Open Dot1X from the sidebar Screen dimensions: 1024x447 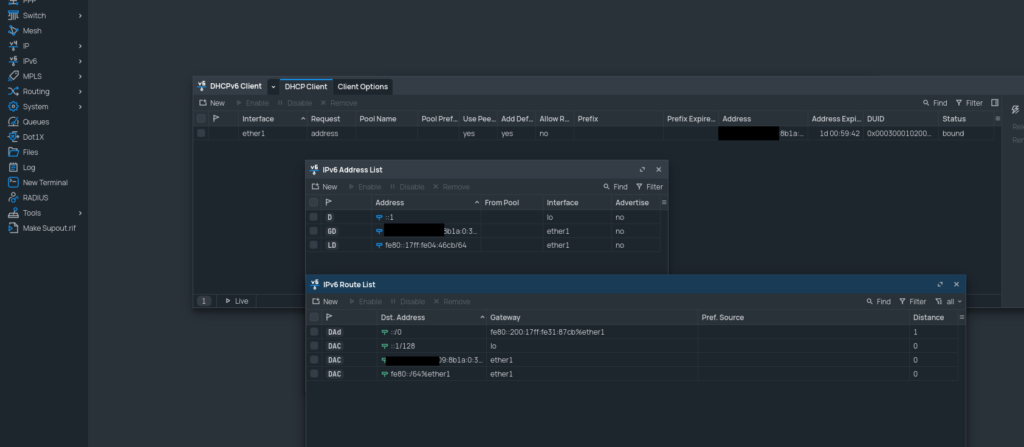coord(35,137)
